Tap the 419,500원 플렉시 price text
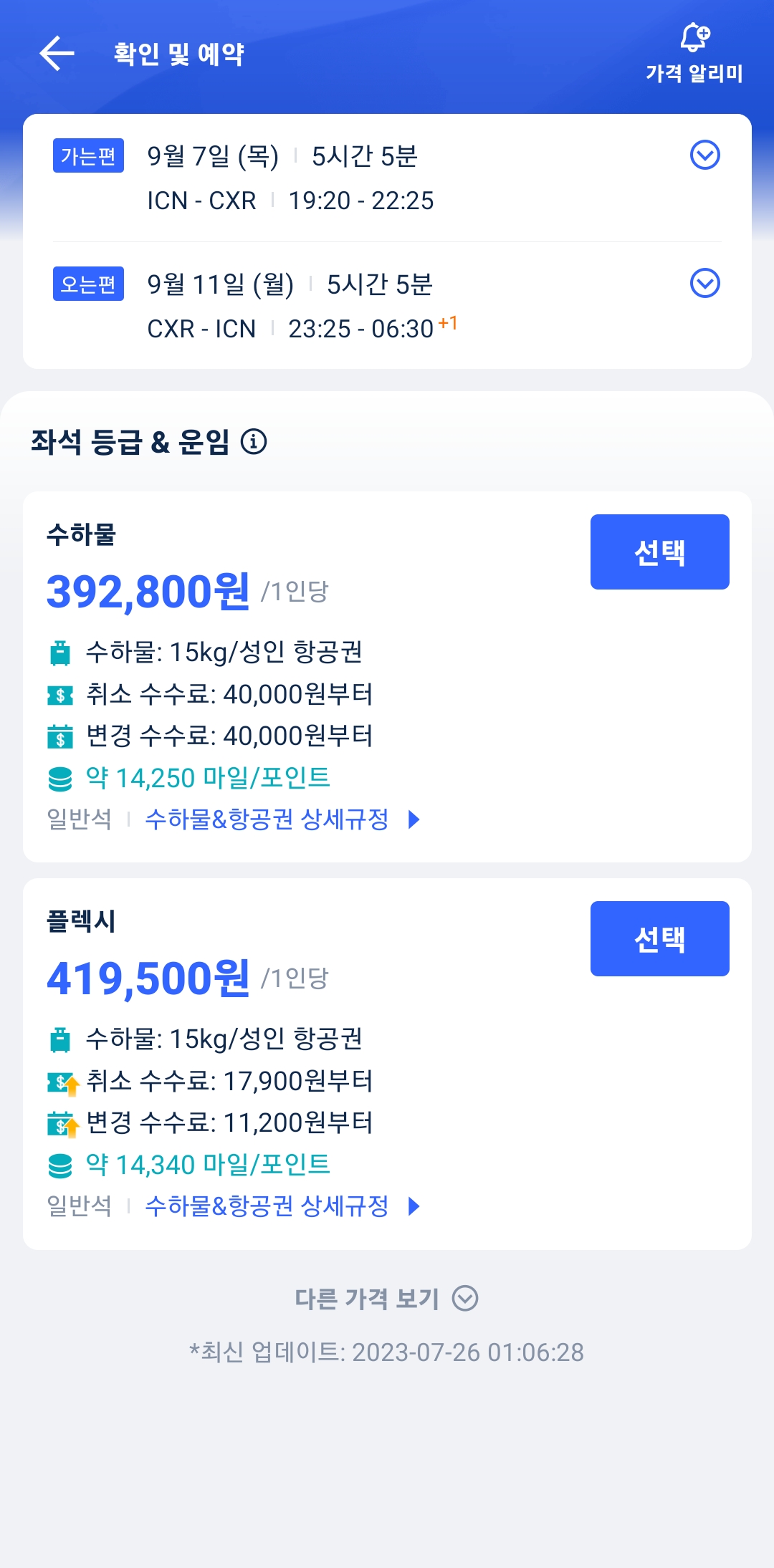This screenshot has width=774, height=1568. 148,978
